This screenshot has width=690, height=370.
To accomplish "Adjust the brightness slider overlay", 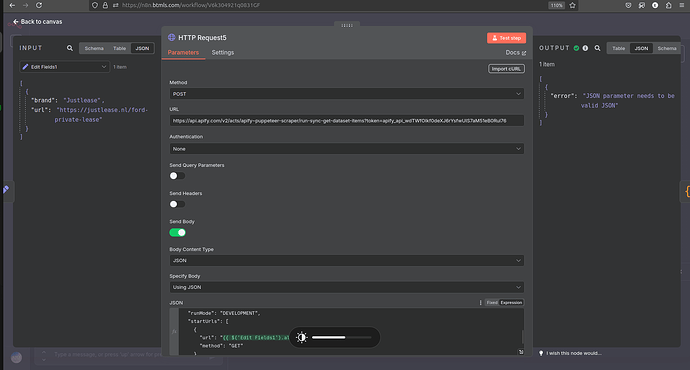I will click(341, 337).
